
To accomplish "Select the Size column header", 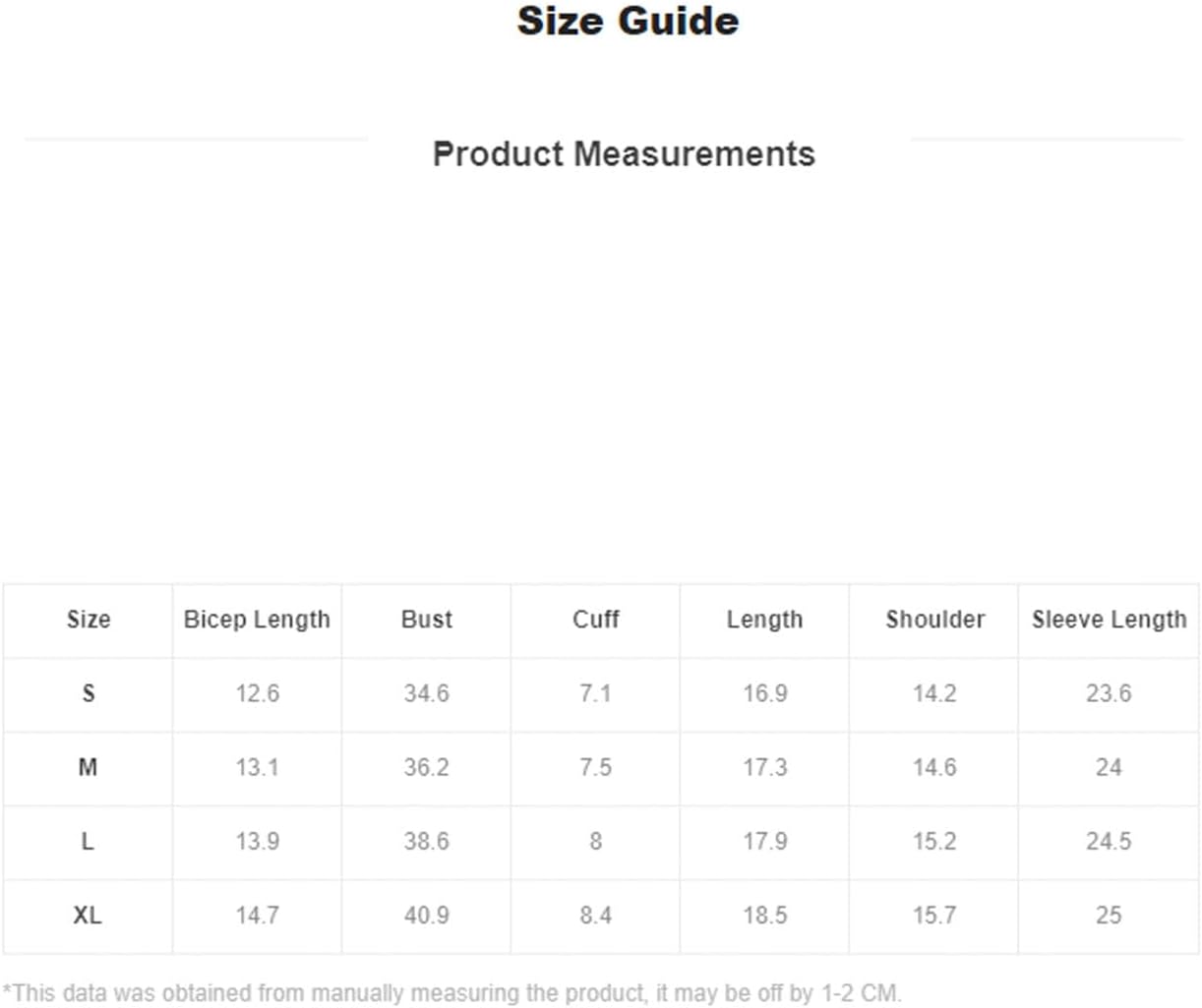I will pyautogui.click(x=88, y=620).
